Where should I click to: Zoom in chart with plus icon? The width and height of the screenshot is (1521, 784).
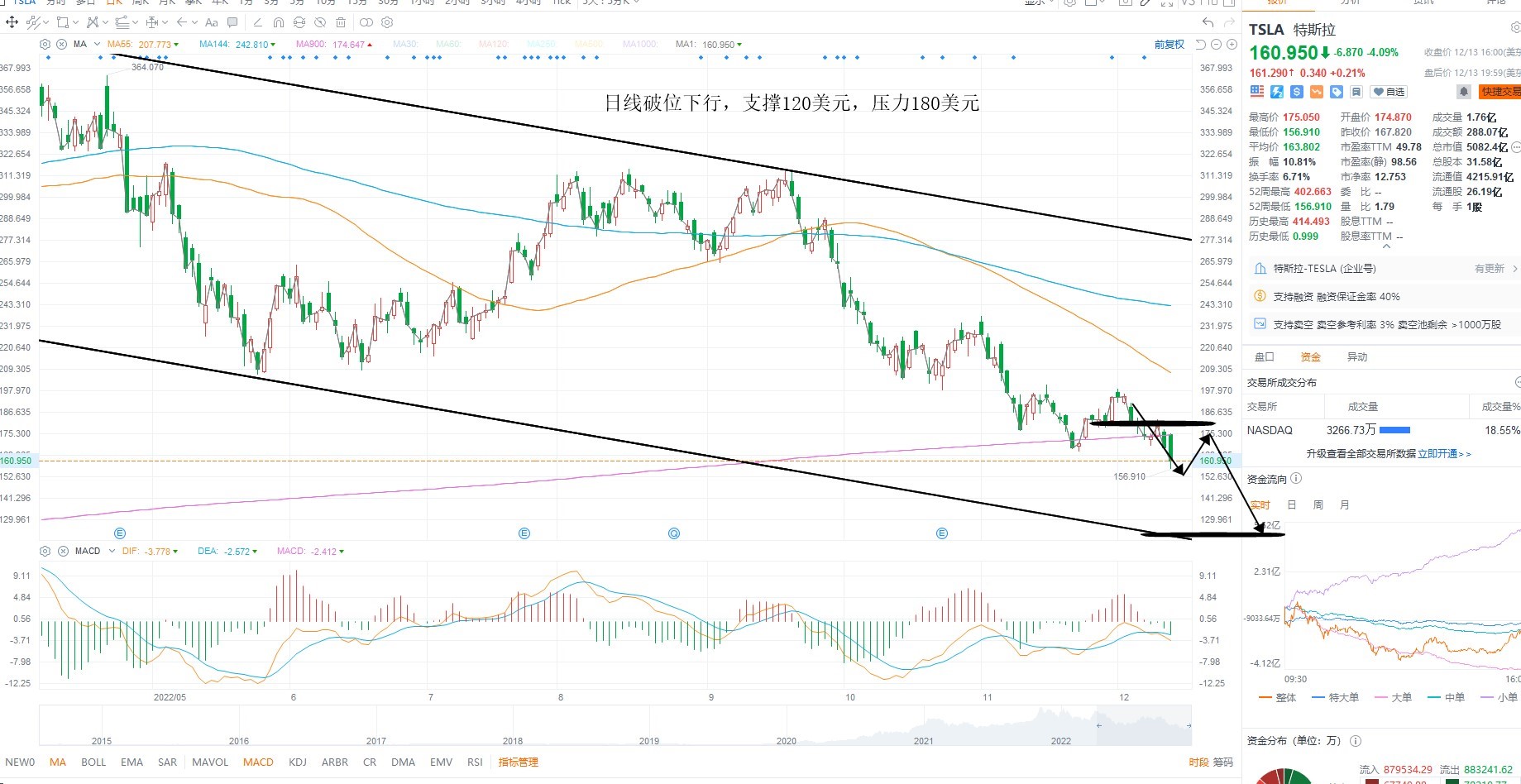click(x=1232, y=44)
